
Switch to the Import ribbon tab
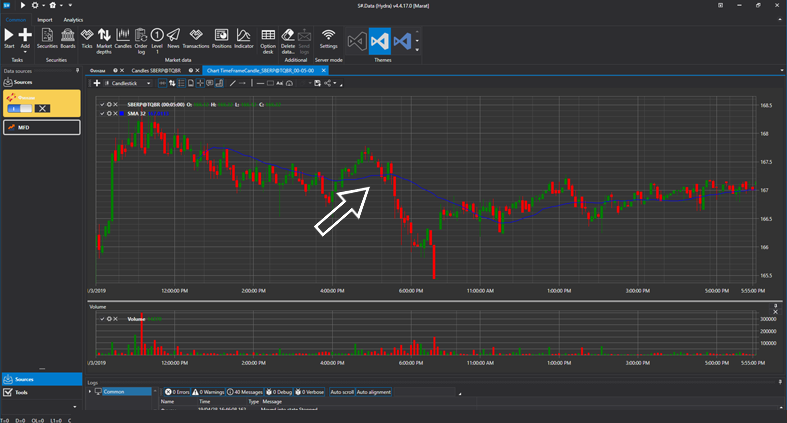click(x=45, y=19)
